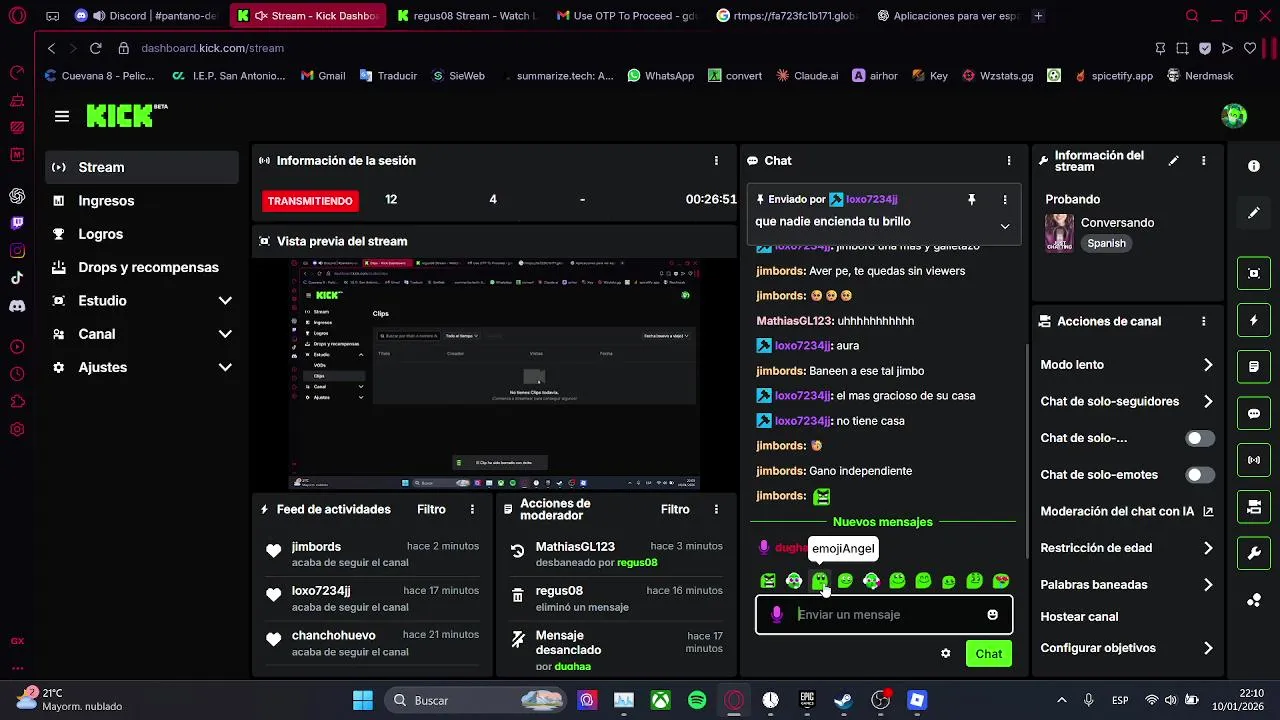
Task: Click the pencil icon in right rail
Action: [x=1254, y=213]
